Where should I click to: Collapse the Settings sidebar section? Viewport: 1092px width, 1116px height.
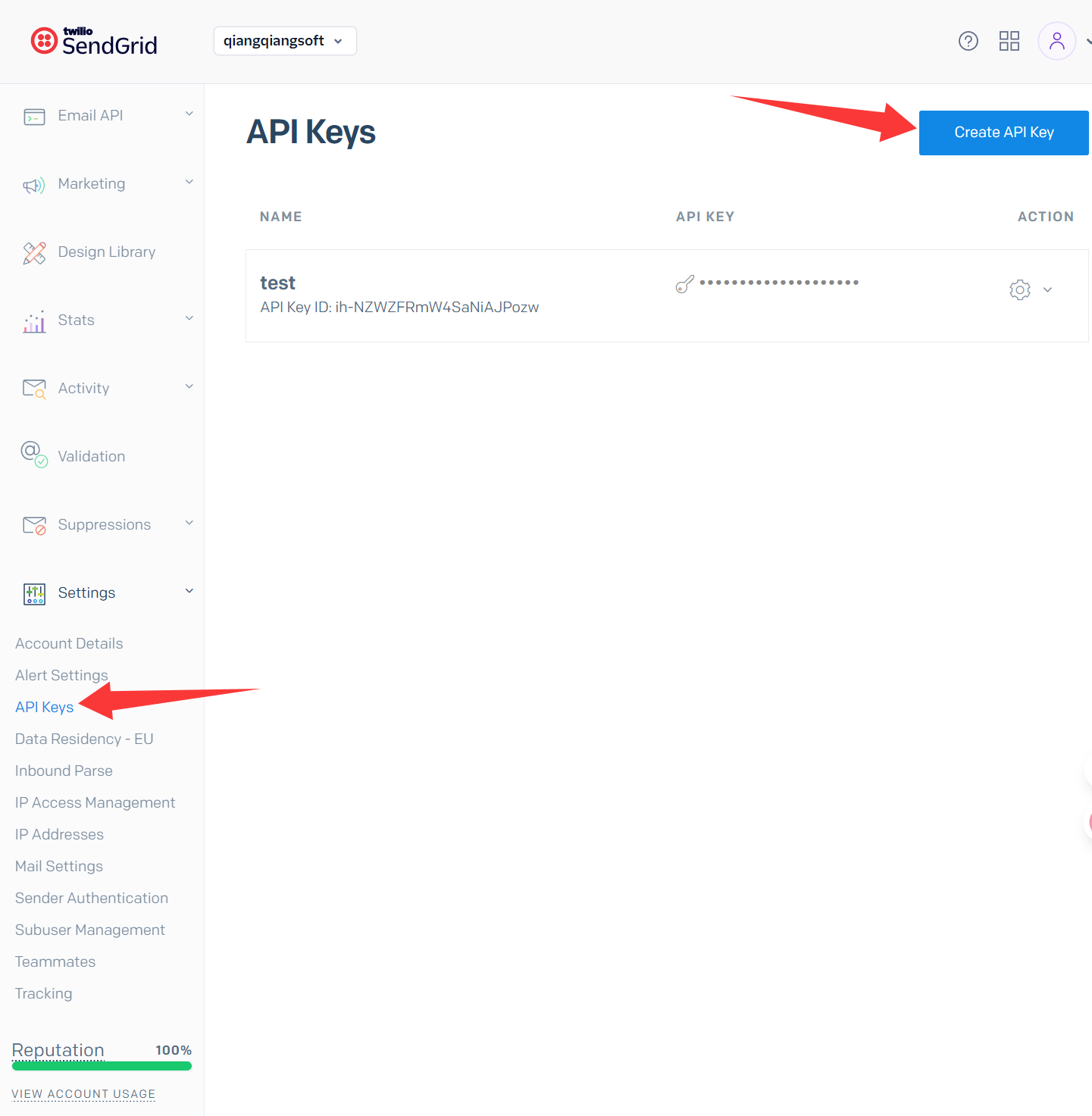[189, 592]
